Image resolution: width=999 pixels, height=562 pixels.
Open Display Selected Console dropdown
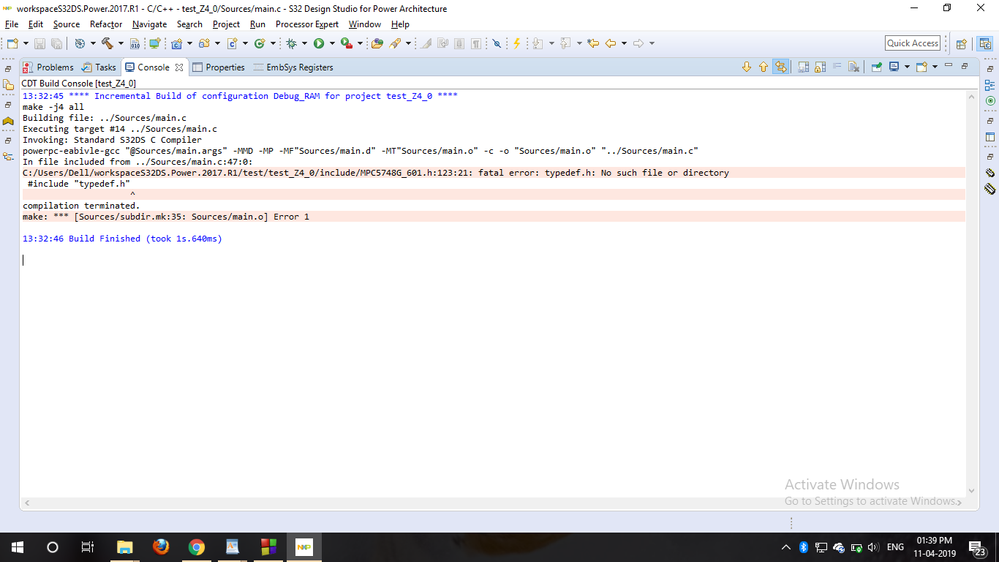[x=907, y=67]
